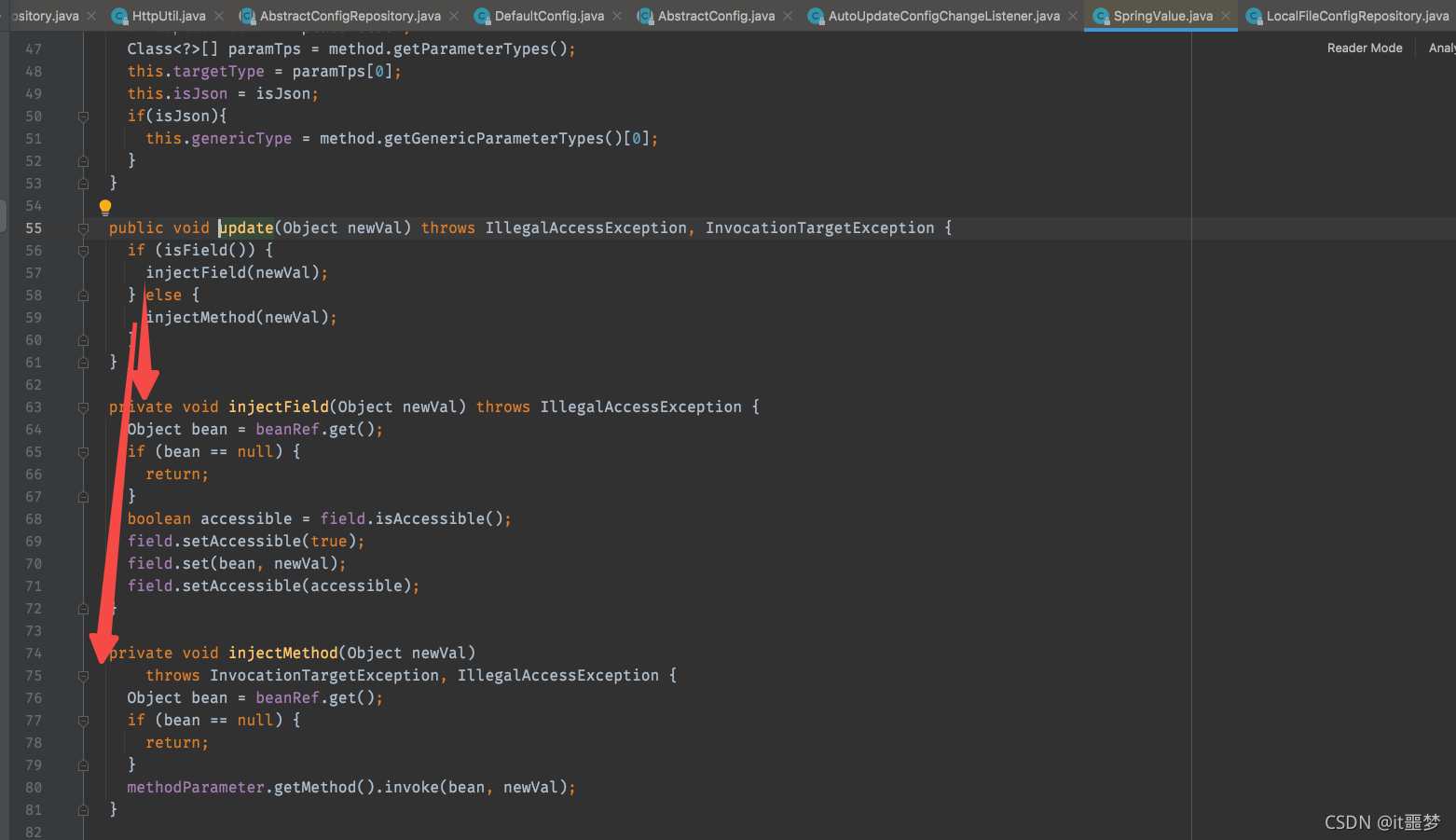The width and height of the screenshot is (1456, 840).
Task: Click fold end marker at line 61
Action: [83, 363]
